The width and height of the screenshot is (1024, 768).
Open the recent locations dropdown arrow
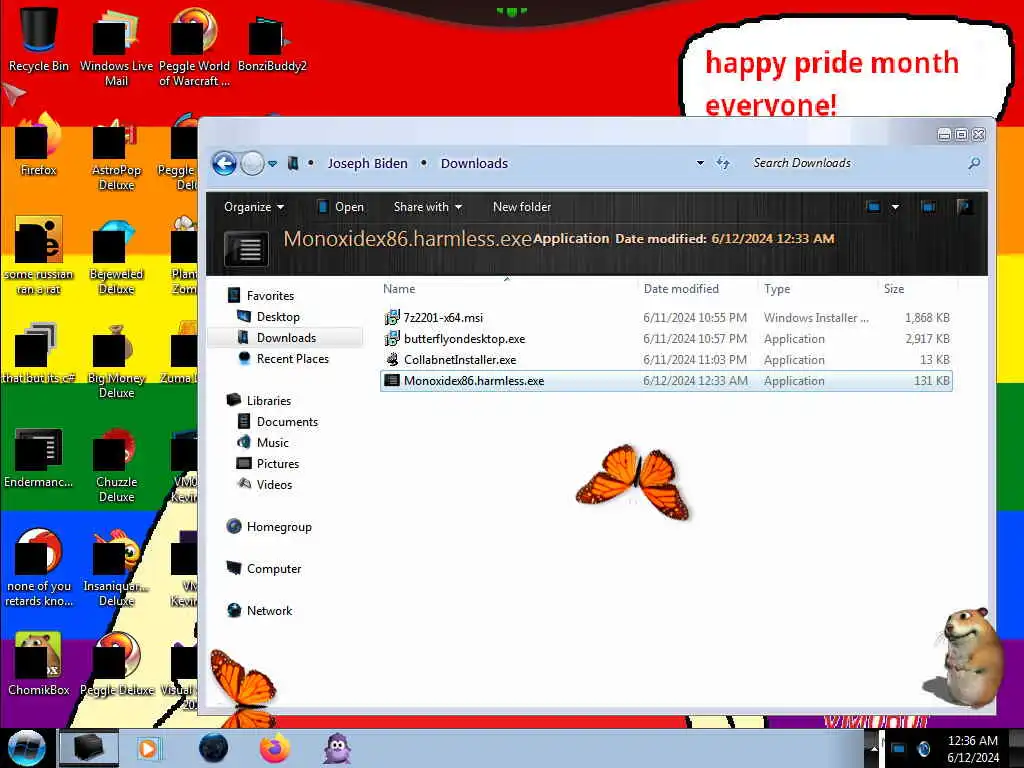click(x=272, y=163)
